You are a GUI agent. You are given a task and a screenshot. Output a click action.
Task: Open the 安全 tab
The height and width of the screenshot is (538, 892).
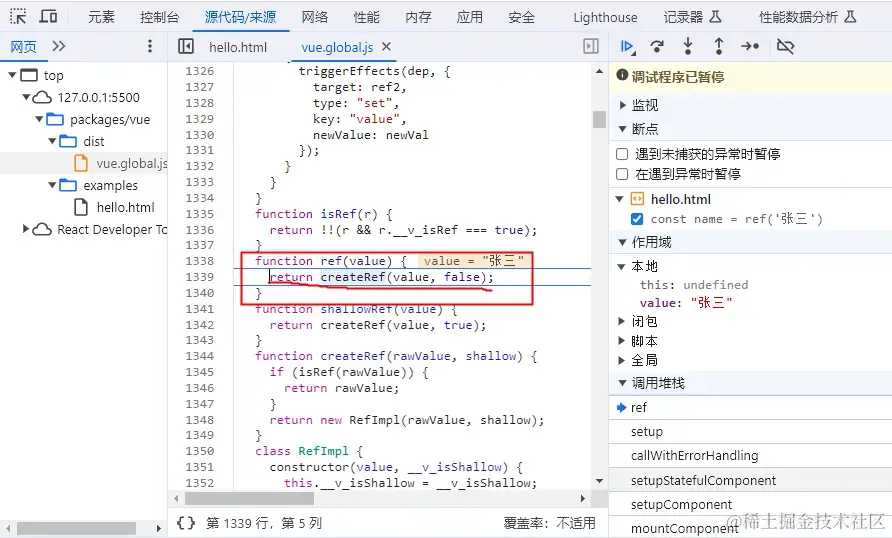click(521, 17)
